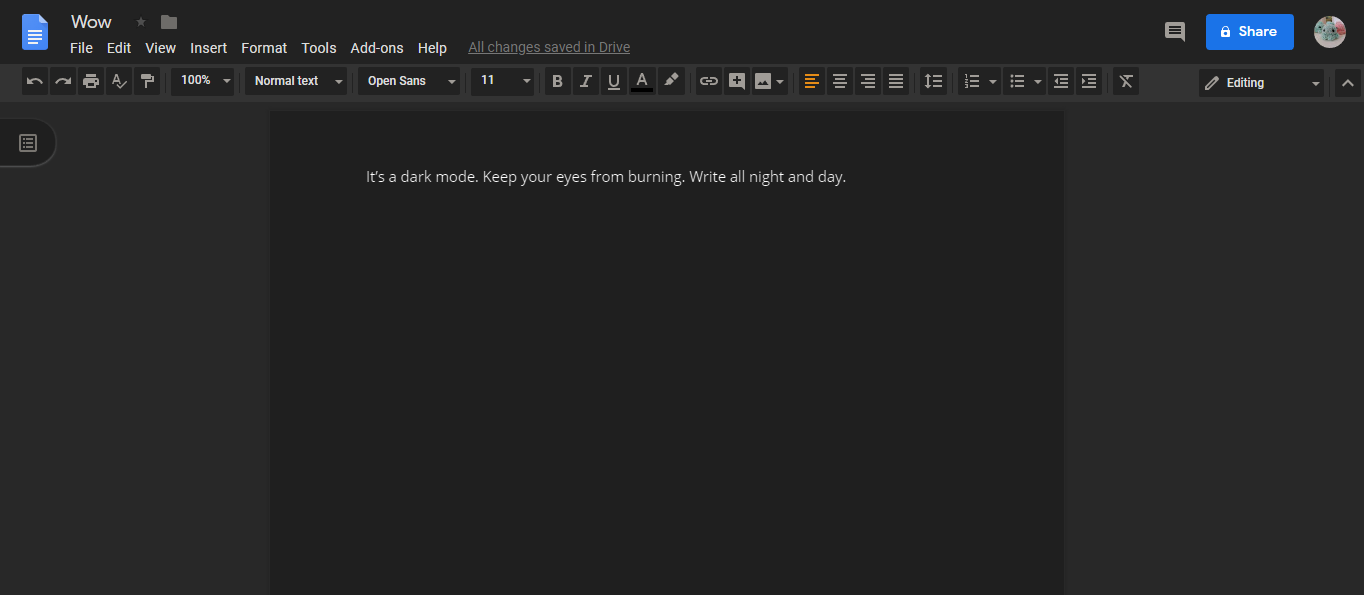This screenshot has height=595, width=1364.
Task: Center align the text
Action: pos(840,81)
